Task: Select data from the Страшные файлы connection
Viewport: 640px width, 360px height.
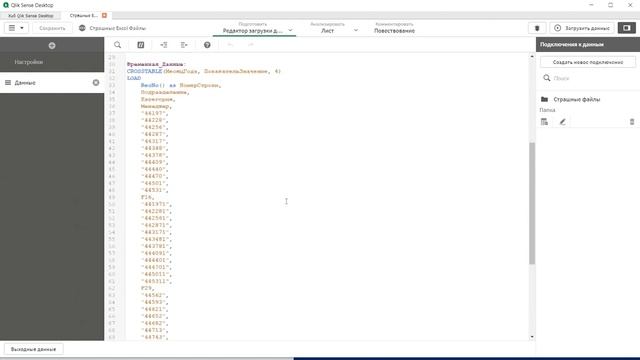Action: click(544, 122)
